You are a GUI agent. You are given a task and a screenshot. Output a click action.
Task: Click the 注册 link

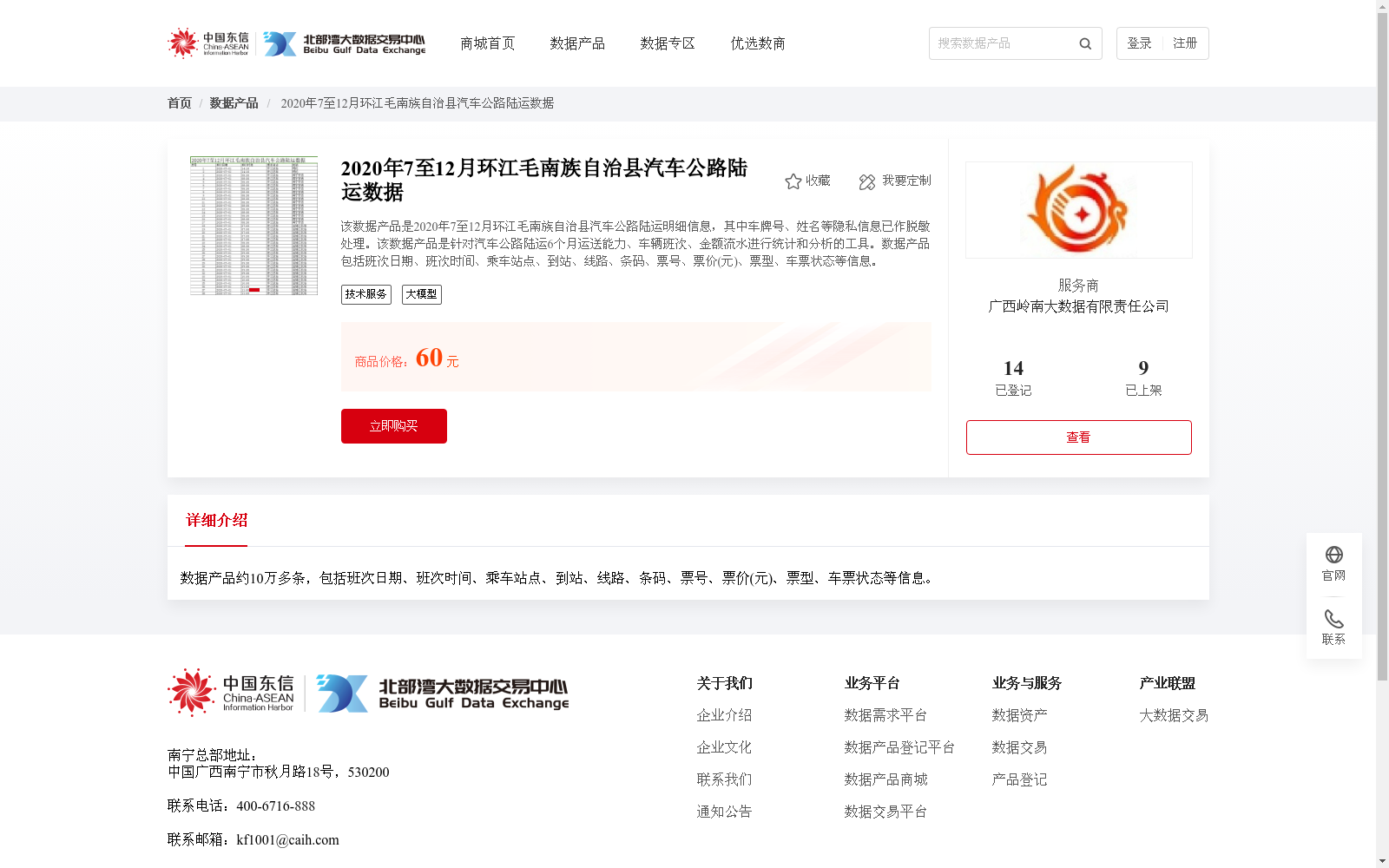[x=1185, y=43]
